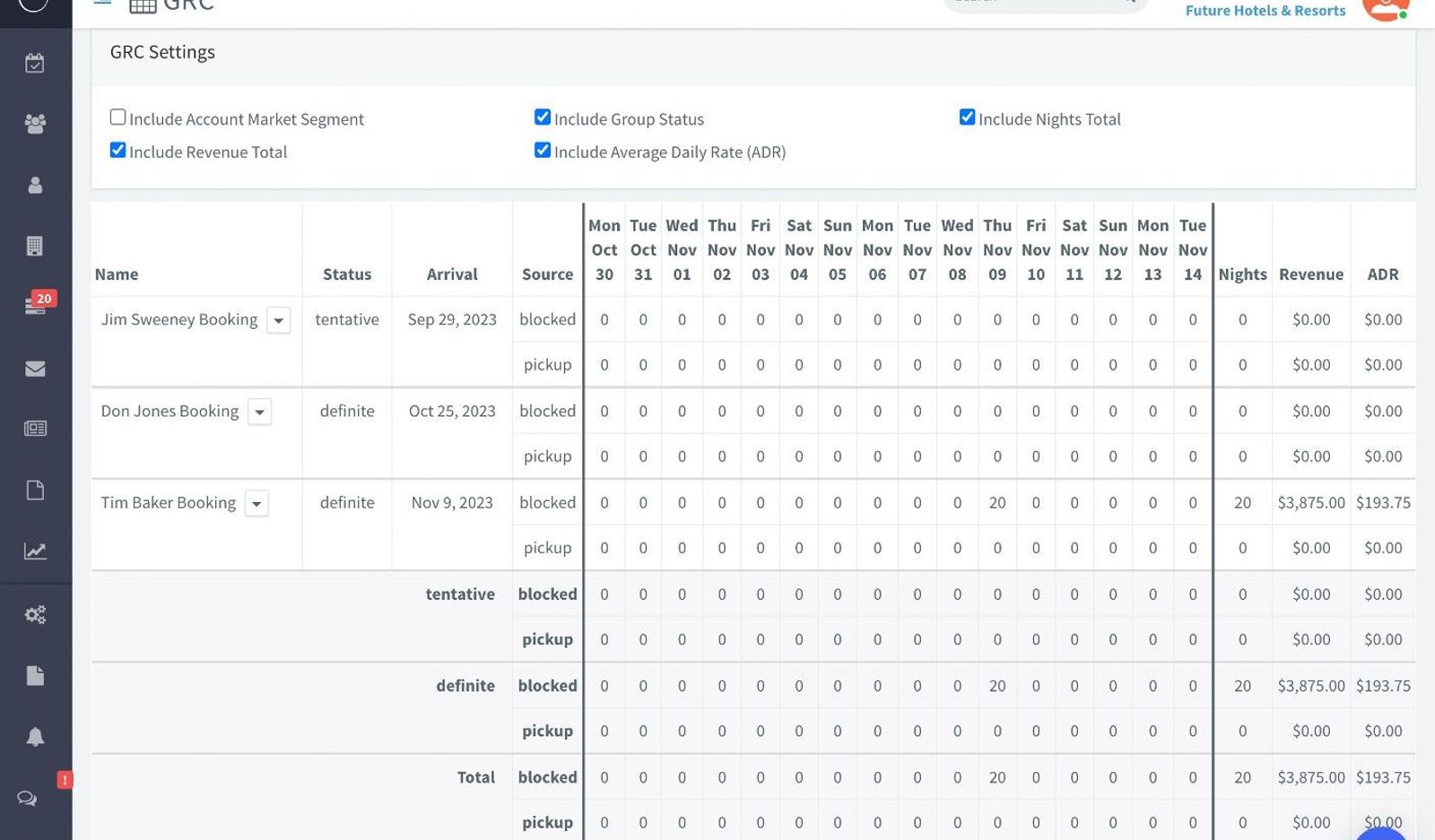Click pickup source label in Jim Sweeney row

tap(547, 365)
